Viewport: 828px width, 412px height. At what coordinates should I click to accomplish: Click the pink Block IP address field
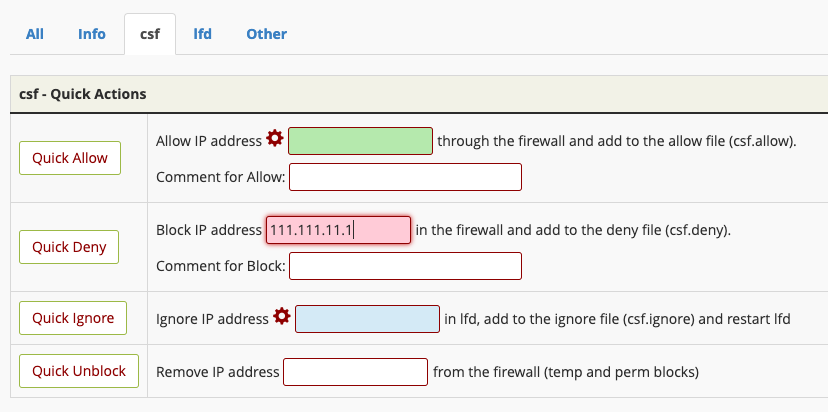(338, 230)
